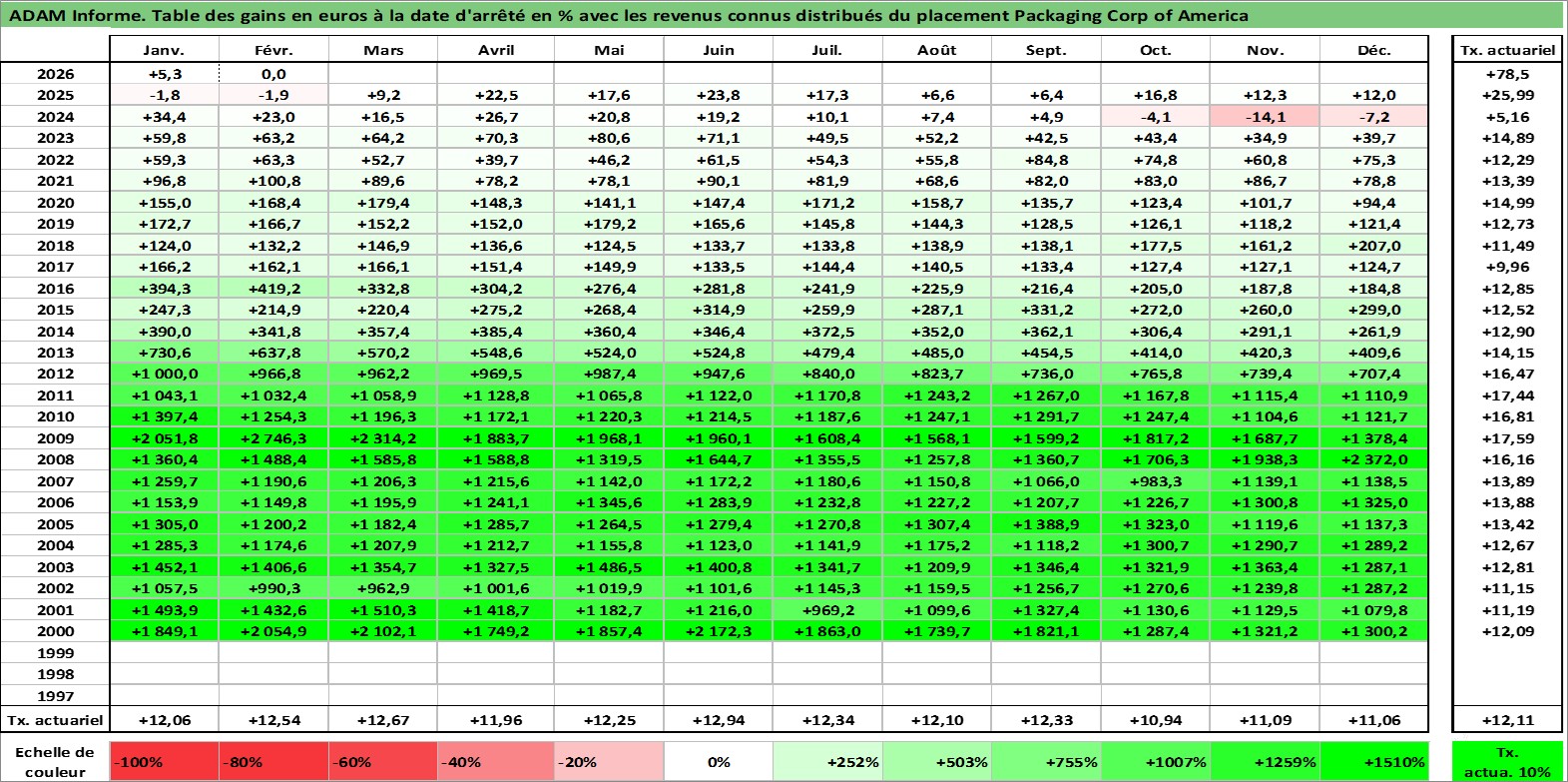
Task: Select the 2025 actuarial rate +25,99
Action: 1507,95
